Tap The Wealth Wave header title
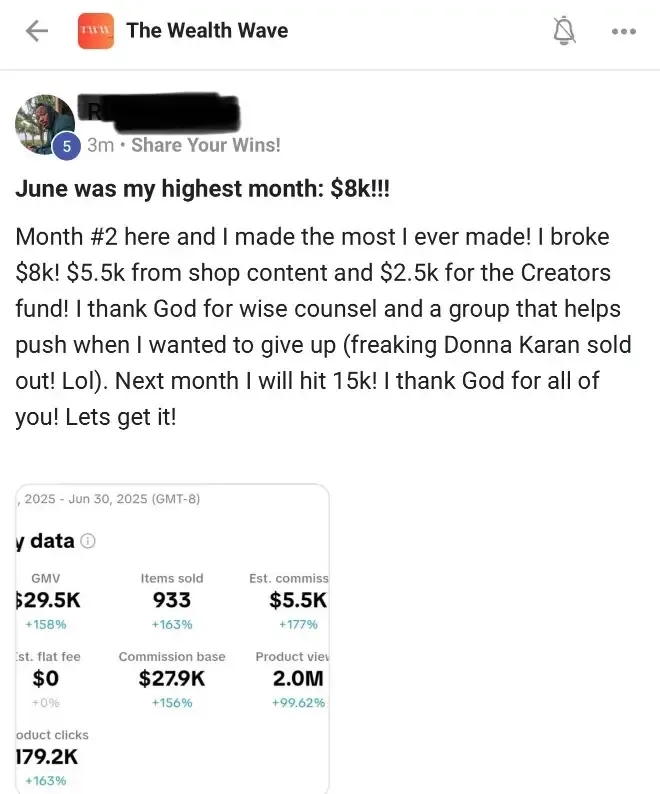The width and height of the screenshot is (660, 794). (x=207, y=31)
